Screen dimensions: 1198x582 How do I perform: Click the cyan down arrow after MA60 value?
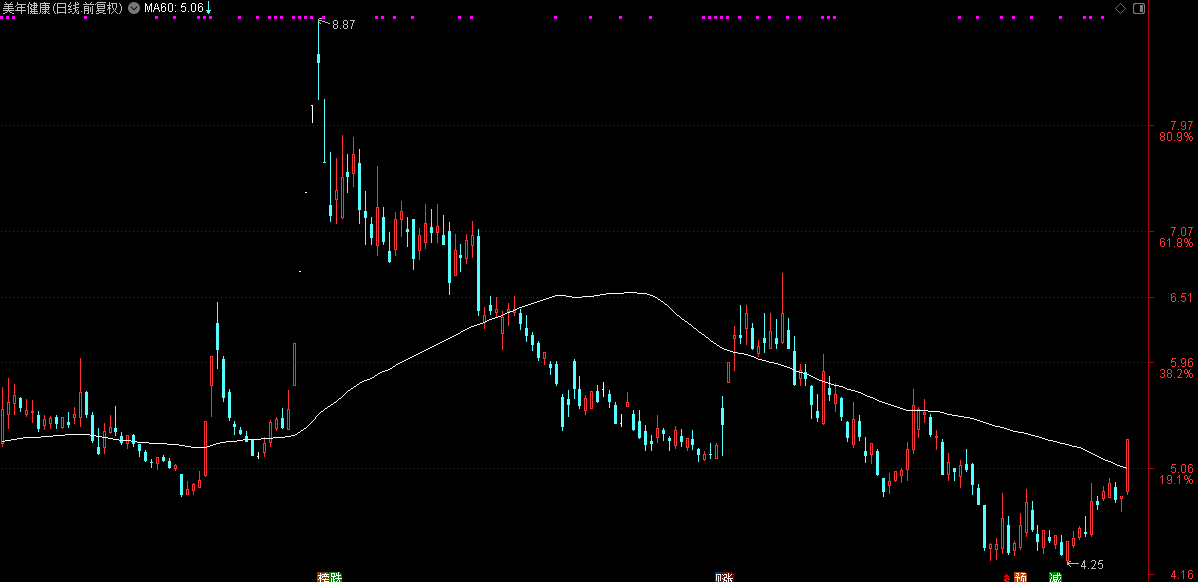coord(209,8)
